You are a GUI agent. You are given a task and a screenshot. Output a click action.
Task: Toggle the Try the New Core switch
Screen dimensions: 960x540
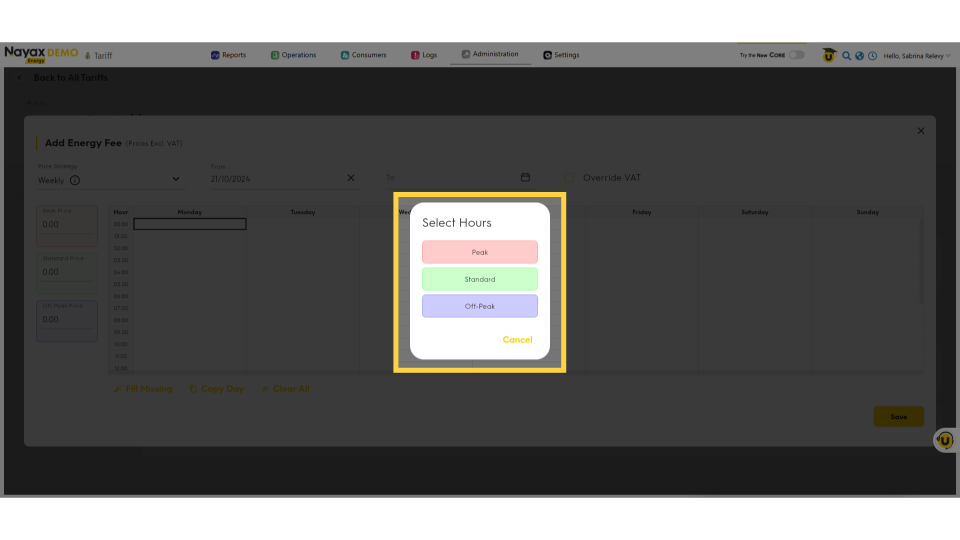click(796, 55)
